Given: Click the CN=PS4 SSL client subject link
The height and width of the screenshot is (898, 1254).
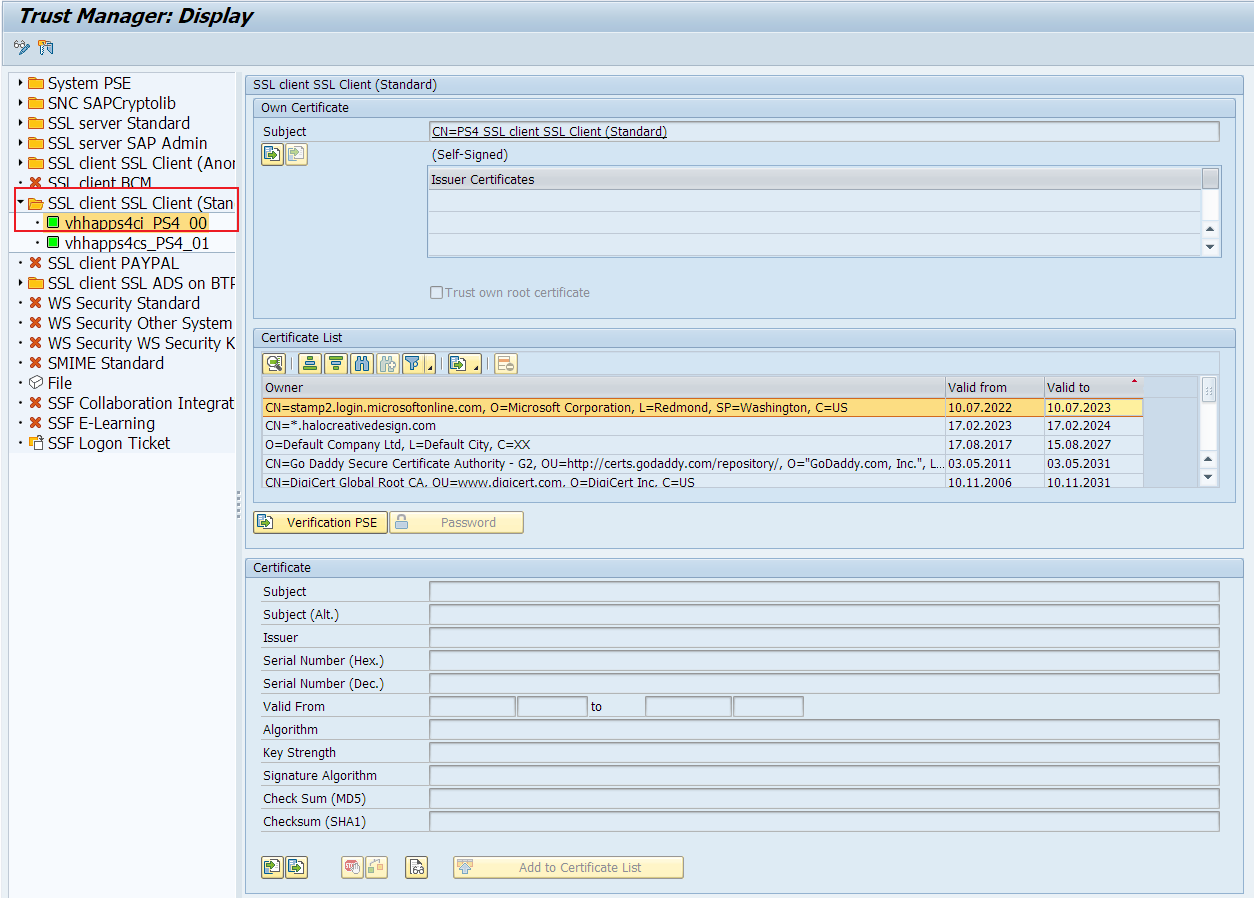Looking at the screenshot, I should (x=549, y=131).
